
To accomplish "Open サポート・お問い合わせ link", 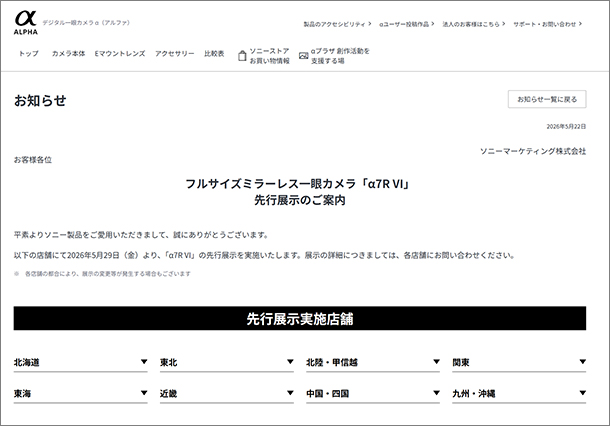I will (x=547, y=24).
